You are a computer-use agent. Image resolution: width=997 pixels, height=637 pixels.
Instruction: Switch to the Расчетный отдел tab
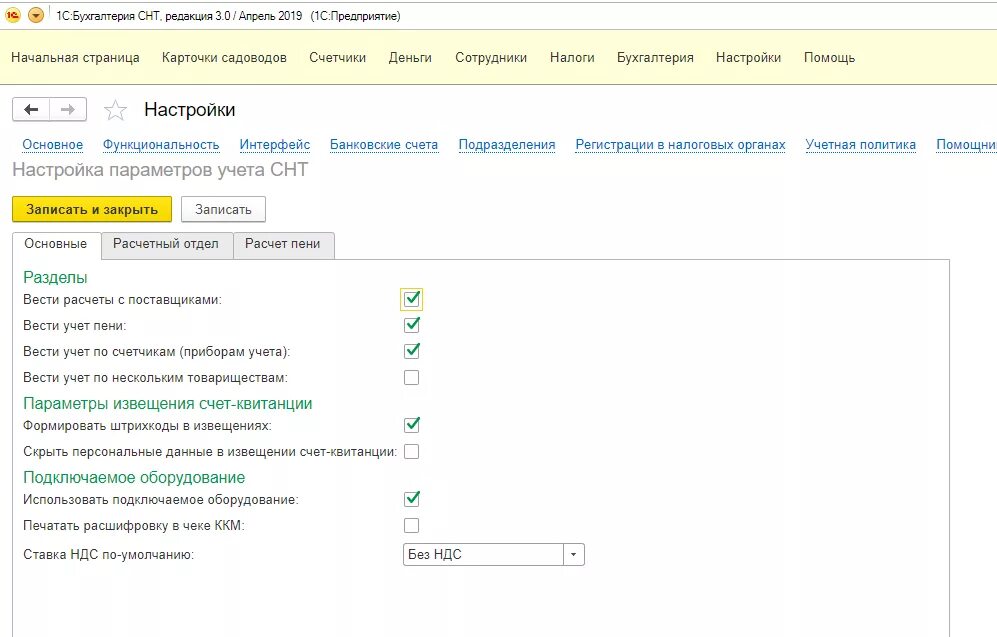point(166,244)
